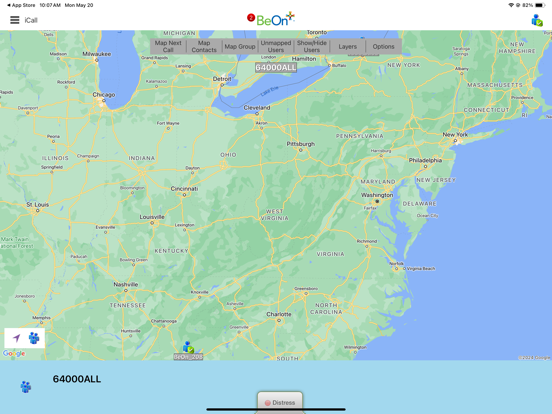Tap the Wi-Fi status icon

point(511,5)
